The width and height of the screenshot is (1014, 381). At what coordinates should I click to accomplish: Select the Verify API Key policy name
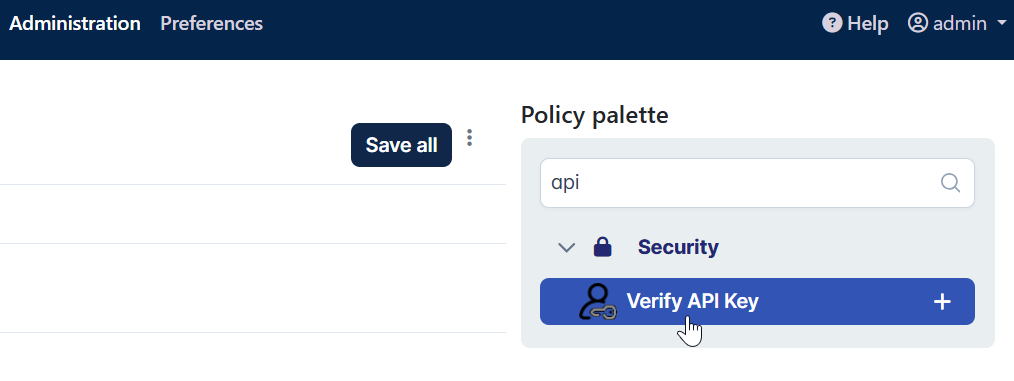click(692, 301)
